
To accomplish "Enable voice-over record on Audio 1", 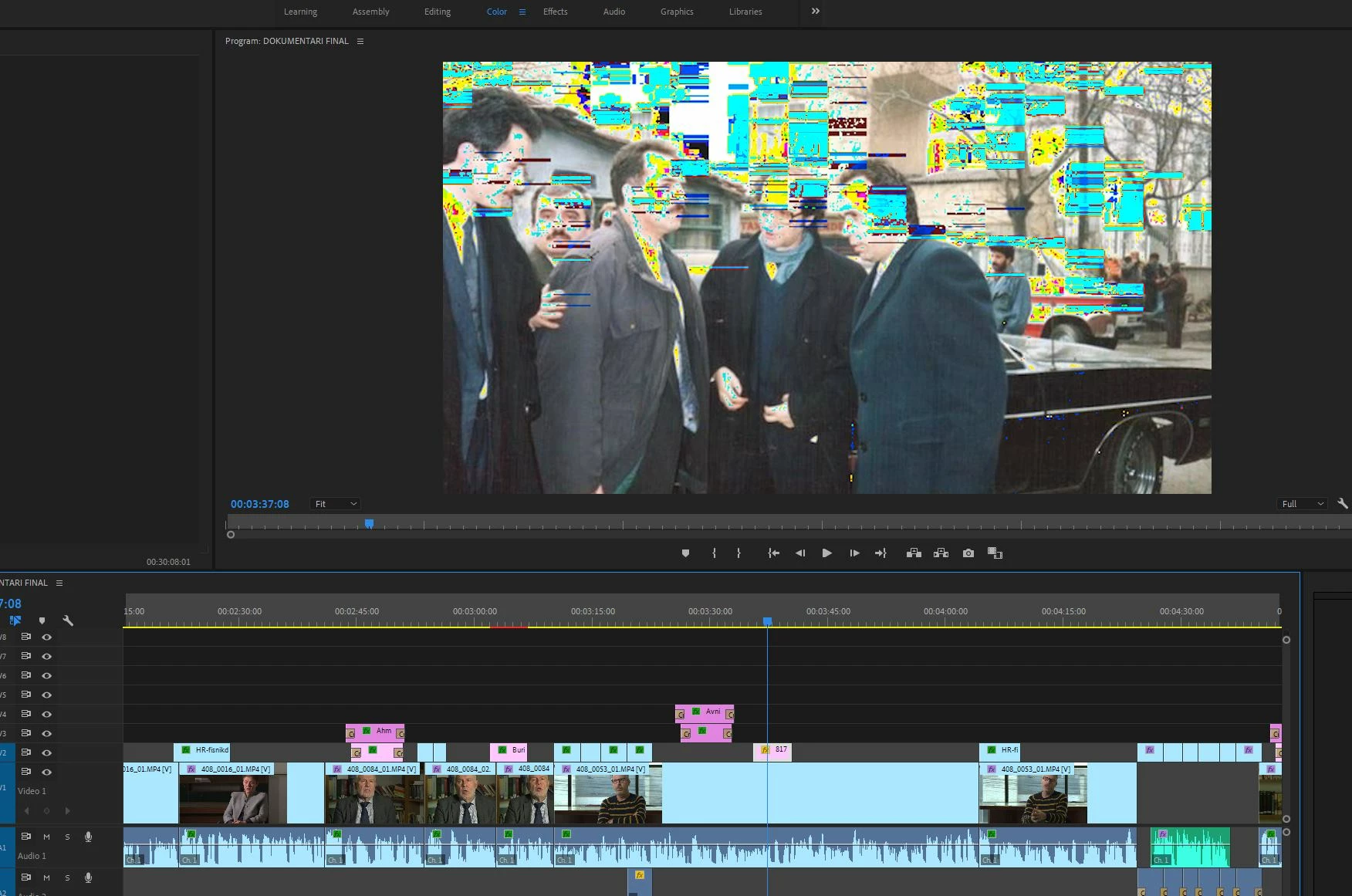I will click(88, 837).
